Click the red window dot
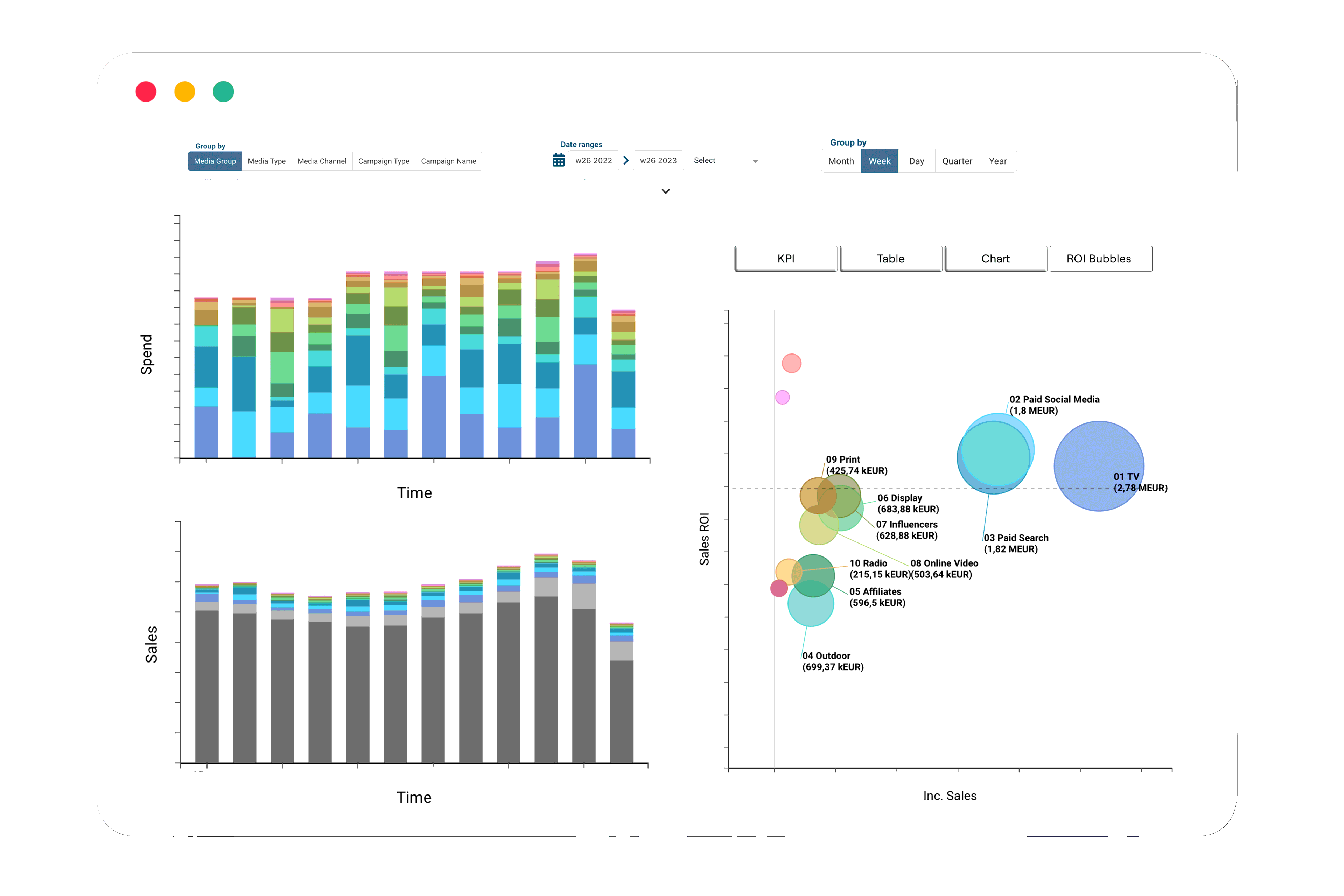 coord(146,91)
